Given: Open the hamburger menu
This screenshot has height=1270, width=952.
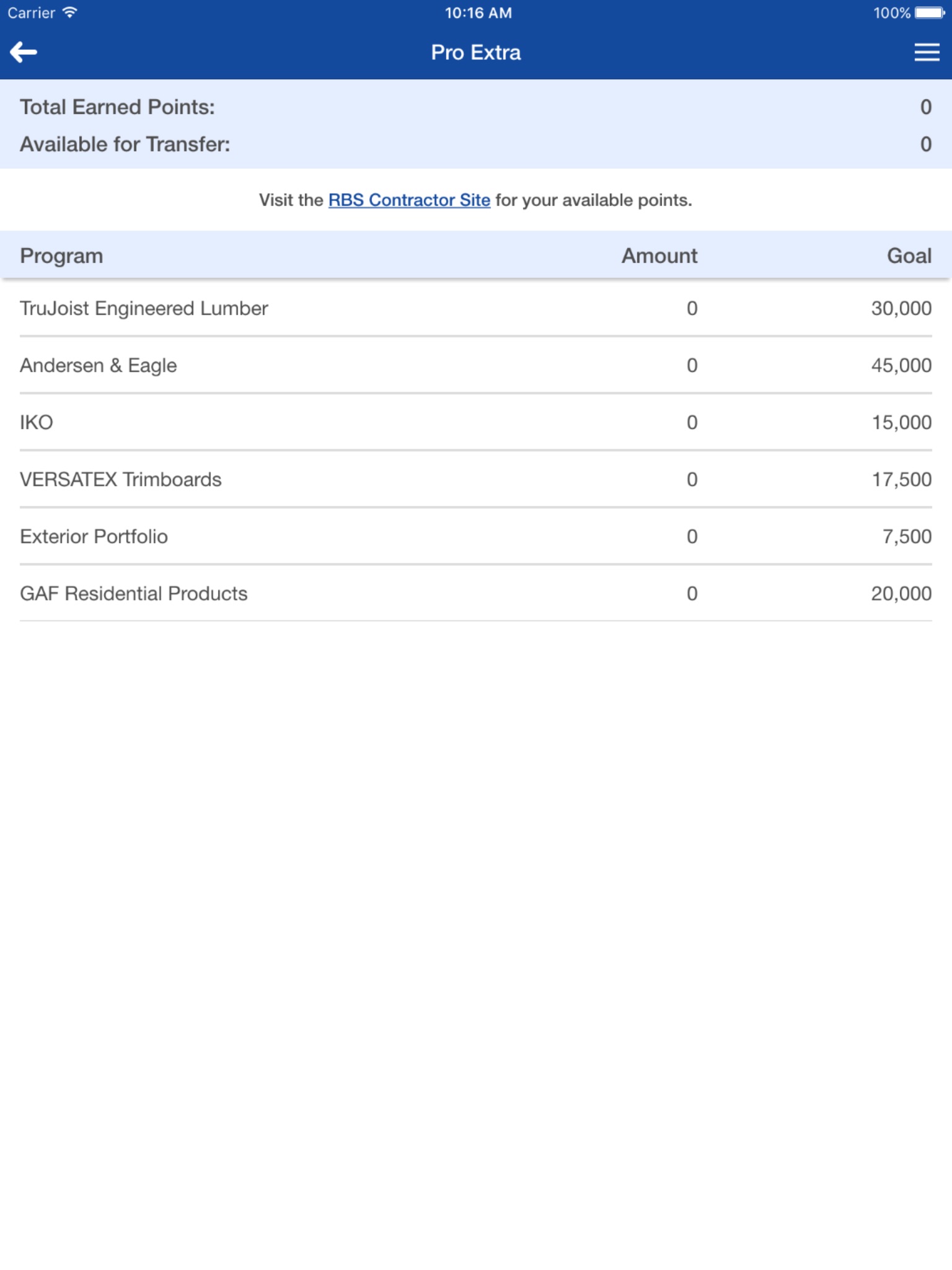Looking at the screenshot, I should pos(927,53).
